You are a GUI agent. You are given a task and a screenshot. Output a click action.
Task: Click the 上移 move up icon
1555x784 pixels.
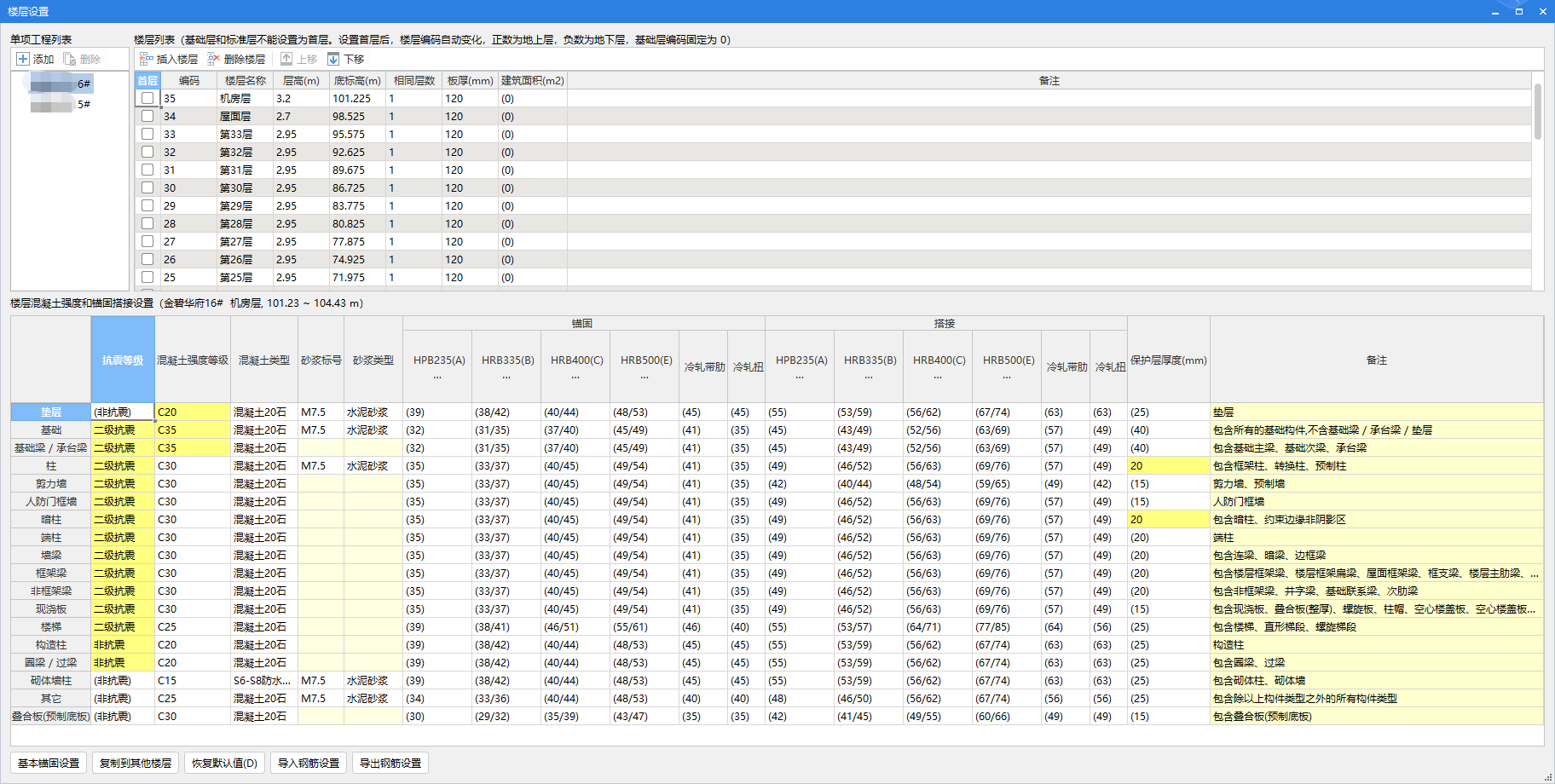(286, 59)
